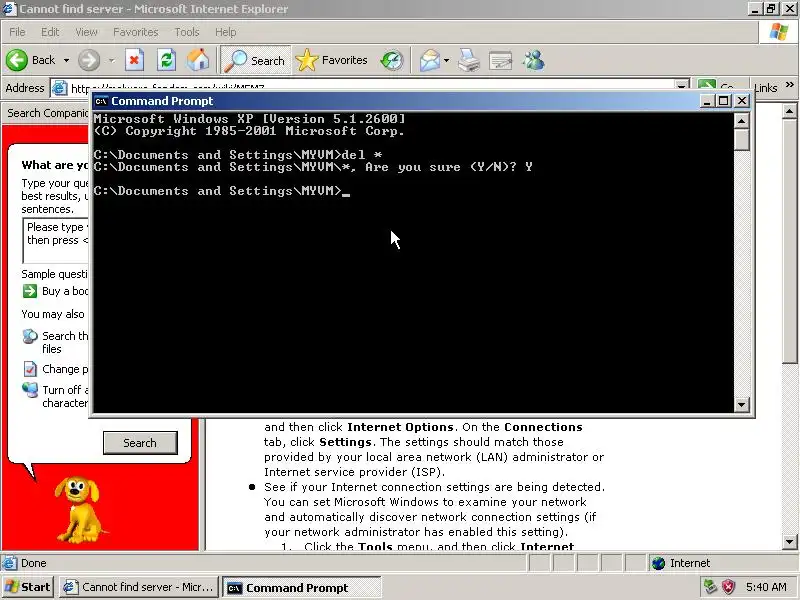
Task: Click the Rover dog search assistant
Action: tap(78, 509)
